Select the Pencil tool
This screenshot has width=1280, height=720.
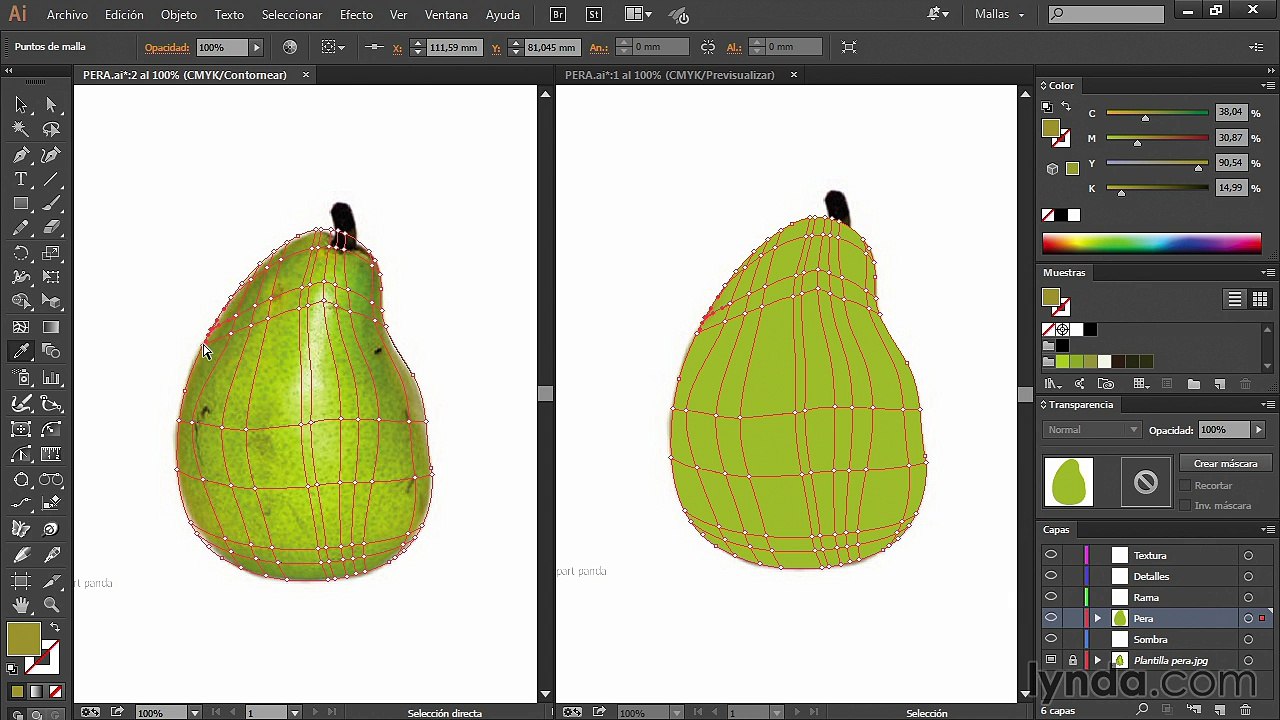coord(21,228)
